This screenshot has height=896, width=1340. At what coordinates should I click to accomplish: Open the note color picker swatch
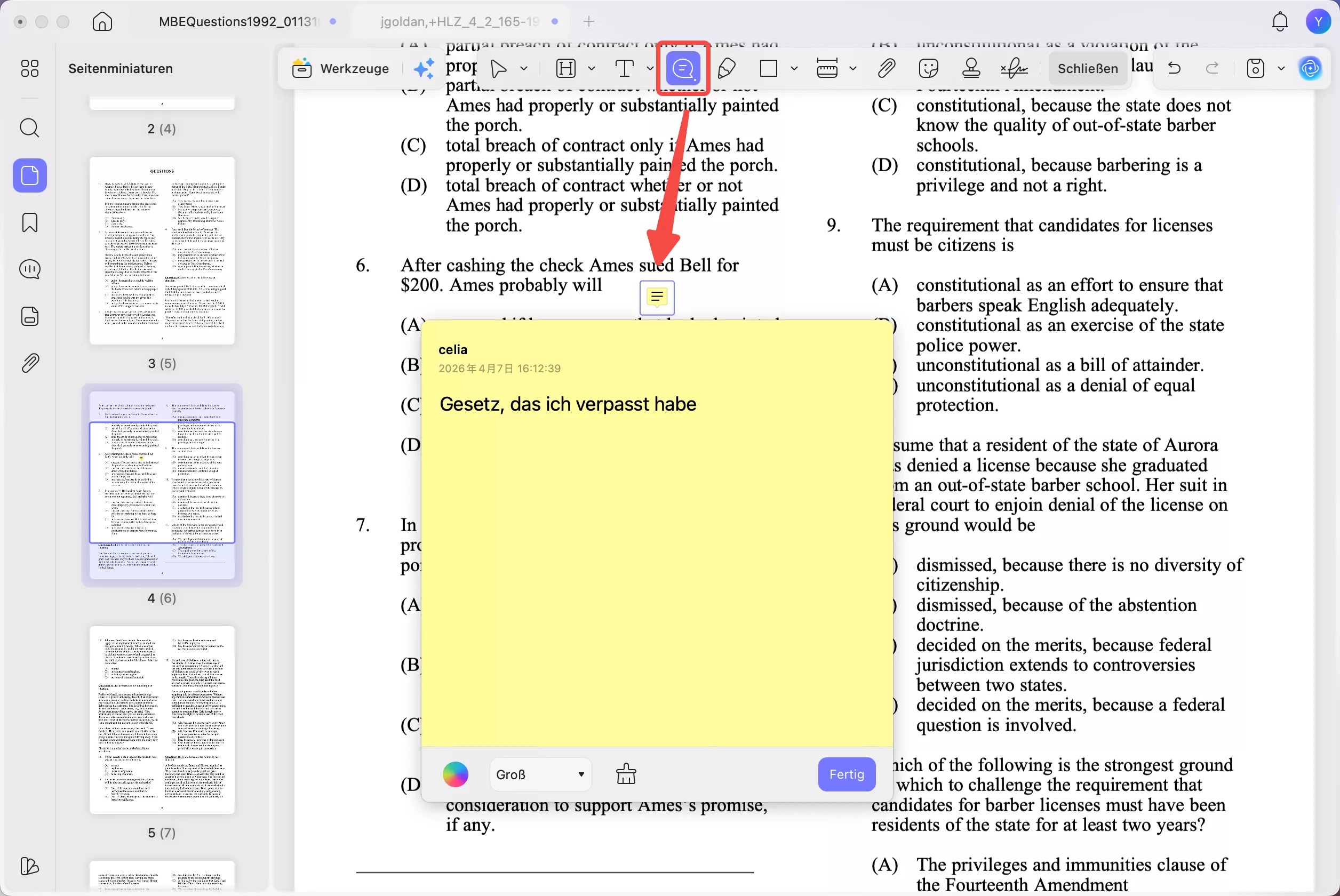(x=456, y=774)
